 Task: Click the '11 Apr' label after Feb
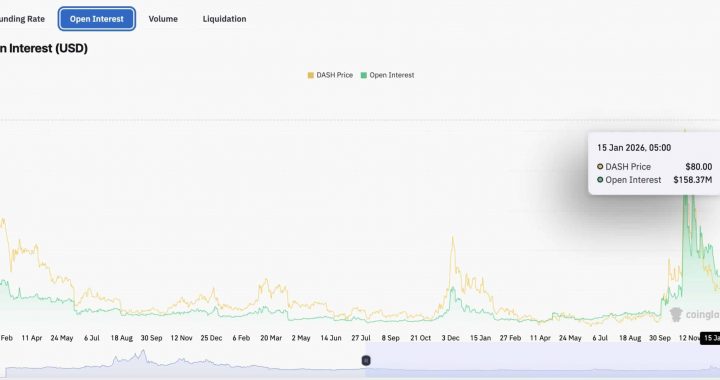pos(32,338)
